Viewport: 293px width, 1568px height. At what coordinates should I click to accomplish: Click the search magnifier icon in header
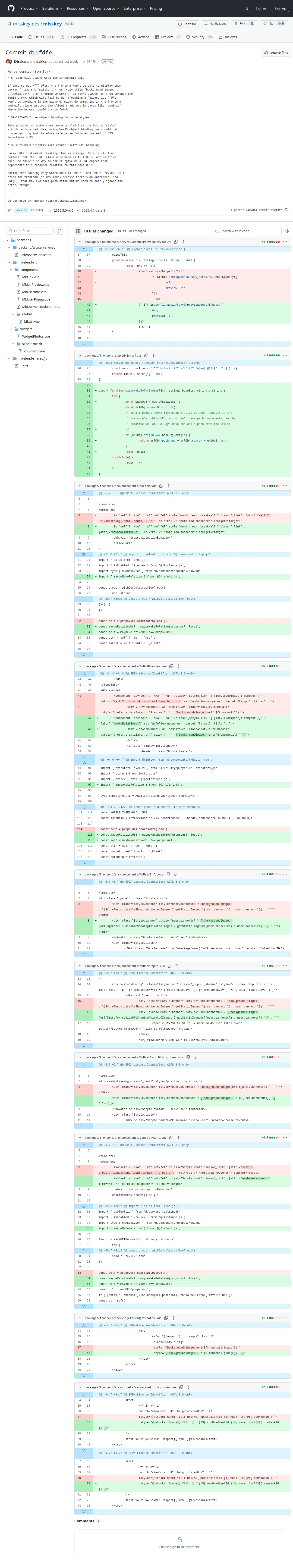coord(246,9)
